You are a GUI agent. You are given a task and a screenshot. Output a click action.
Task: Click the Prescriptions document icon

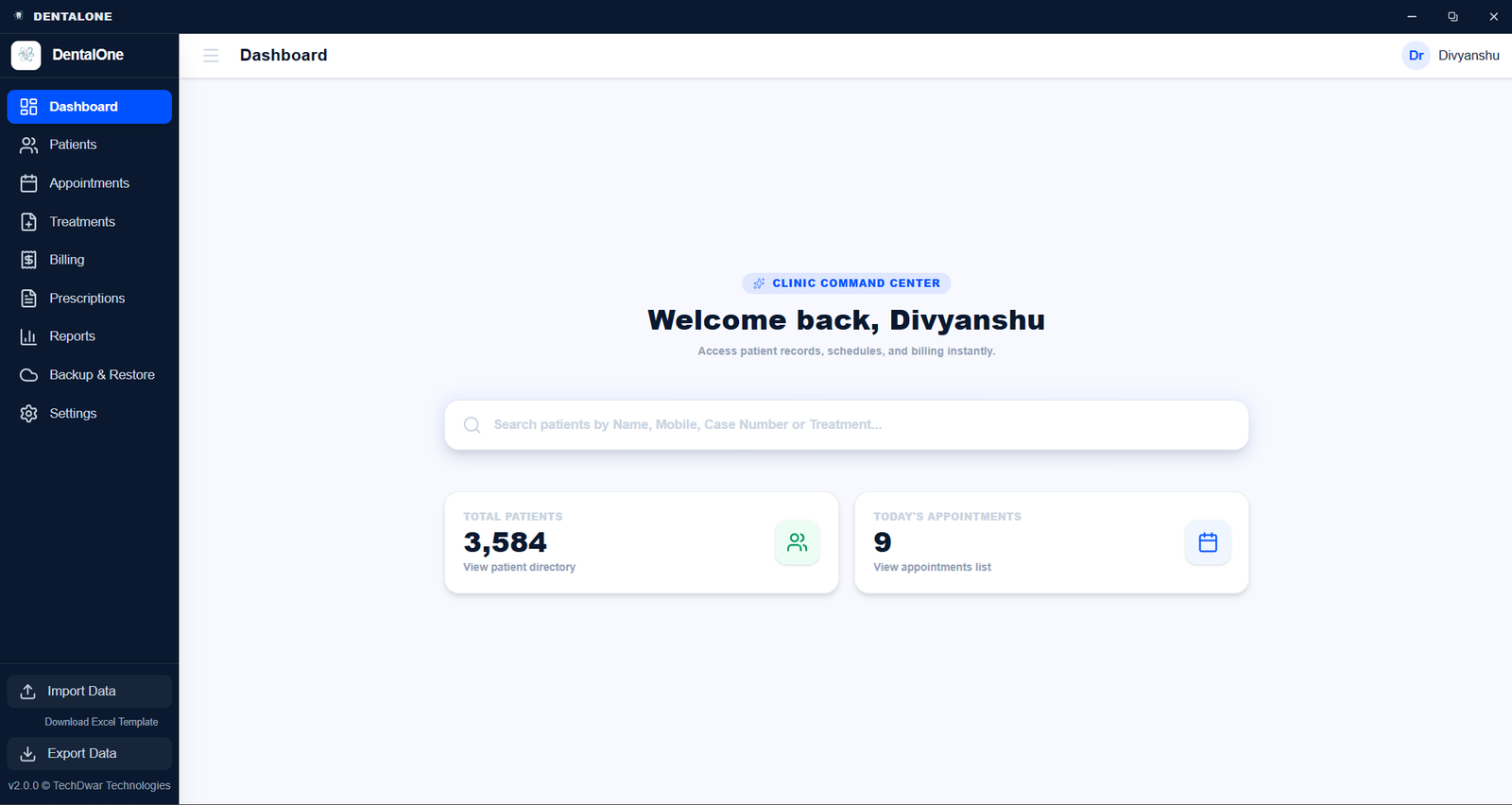tap(28, 299)
